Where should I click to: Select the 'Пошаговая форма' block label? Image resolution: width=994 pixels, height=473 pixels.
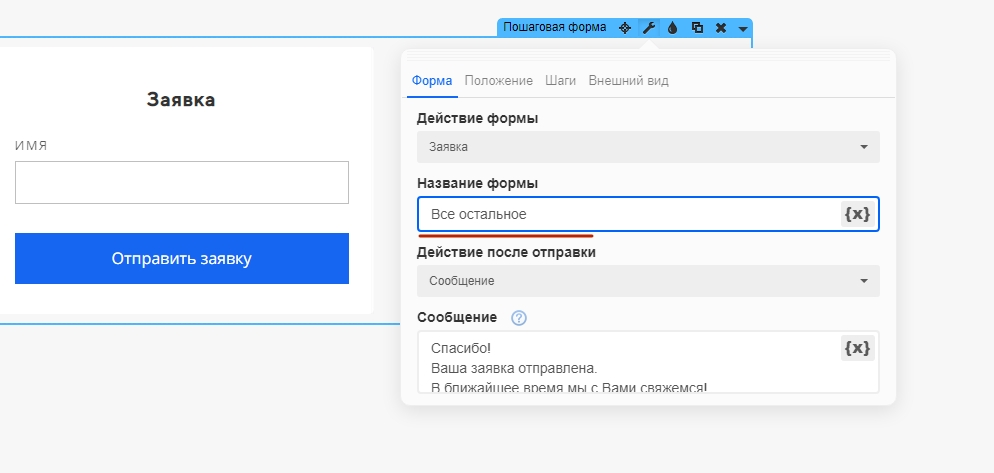tap(555, 27)
